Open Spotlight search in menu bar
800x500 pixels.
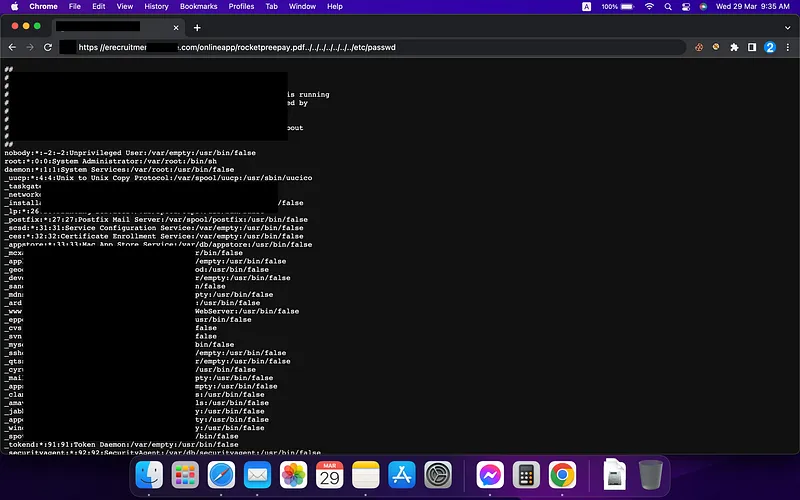(668, 7)
